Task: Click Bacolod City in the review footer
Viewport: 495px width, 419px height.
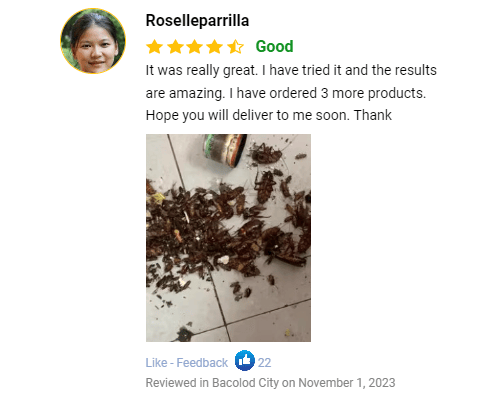Action: (x=245, y=383)
